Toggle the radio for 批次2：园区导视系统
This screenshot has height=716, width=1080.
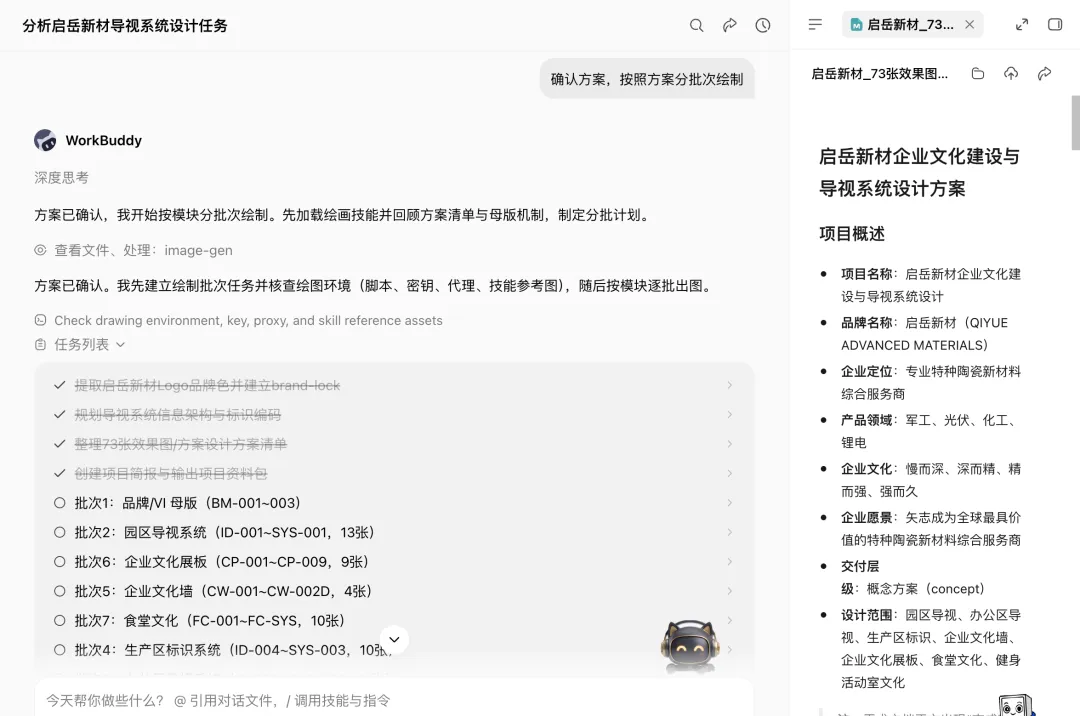60,532
